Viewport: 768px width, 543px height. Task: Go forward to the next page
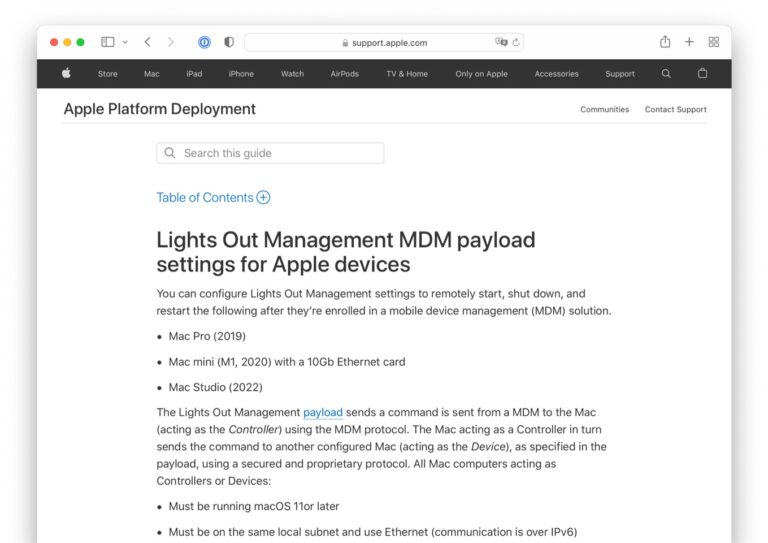(170, 42)
